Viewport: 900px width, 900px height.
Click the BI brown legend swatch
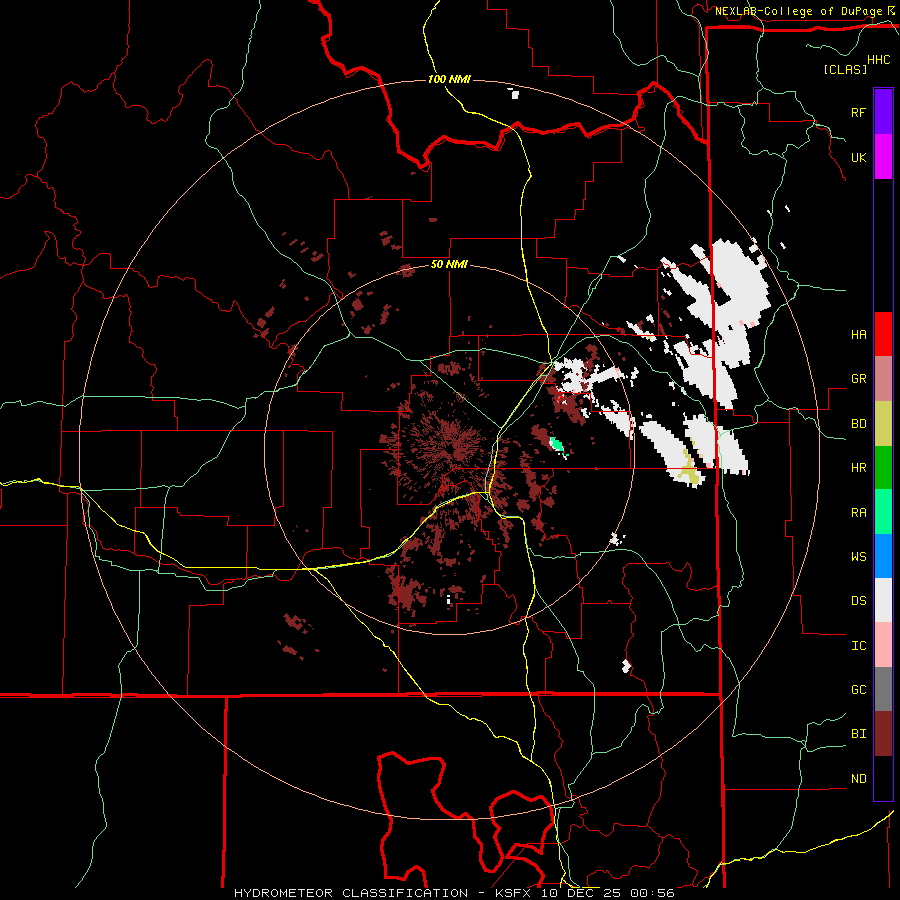(883, 734)
